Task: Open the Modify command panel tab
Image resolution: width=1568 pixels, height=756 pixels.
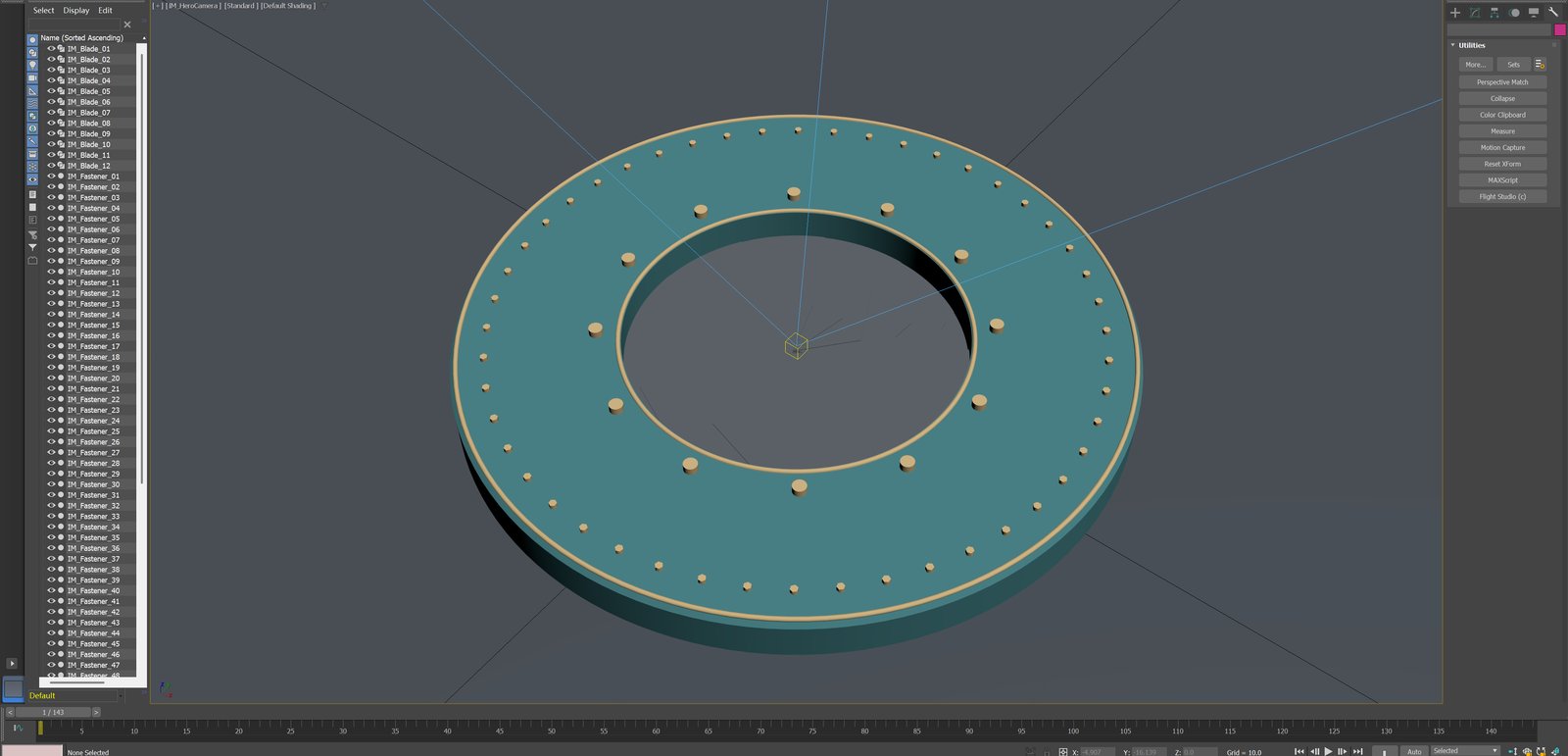Action: coord(1475,13)
